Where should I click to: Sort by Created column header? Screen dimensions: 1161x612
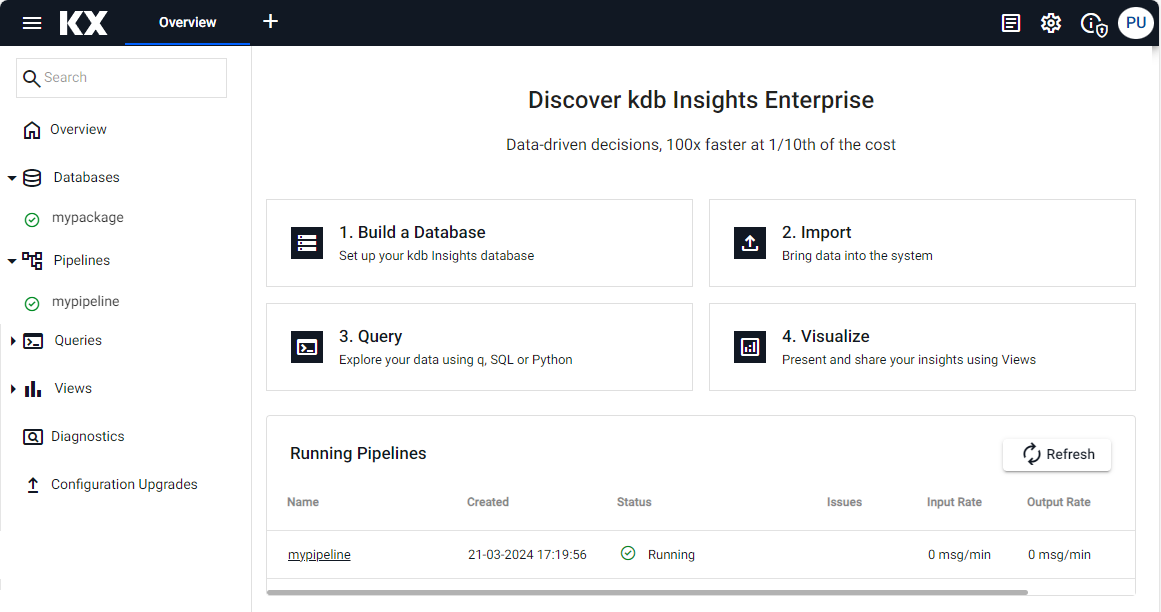488,502
